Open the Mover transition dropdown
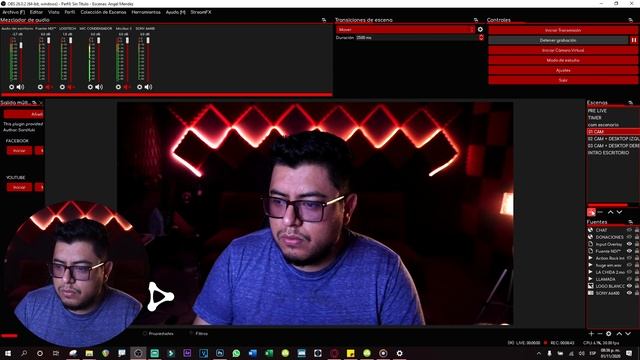Screen dimensions: 640x360 pos(405,29)
